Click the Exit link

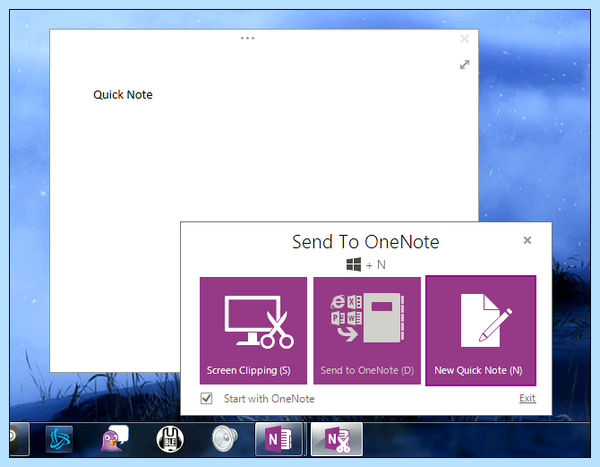point(527,398)
